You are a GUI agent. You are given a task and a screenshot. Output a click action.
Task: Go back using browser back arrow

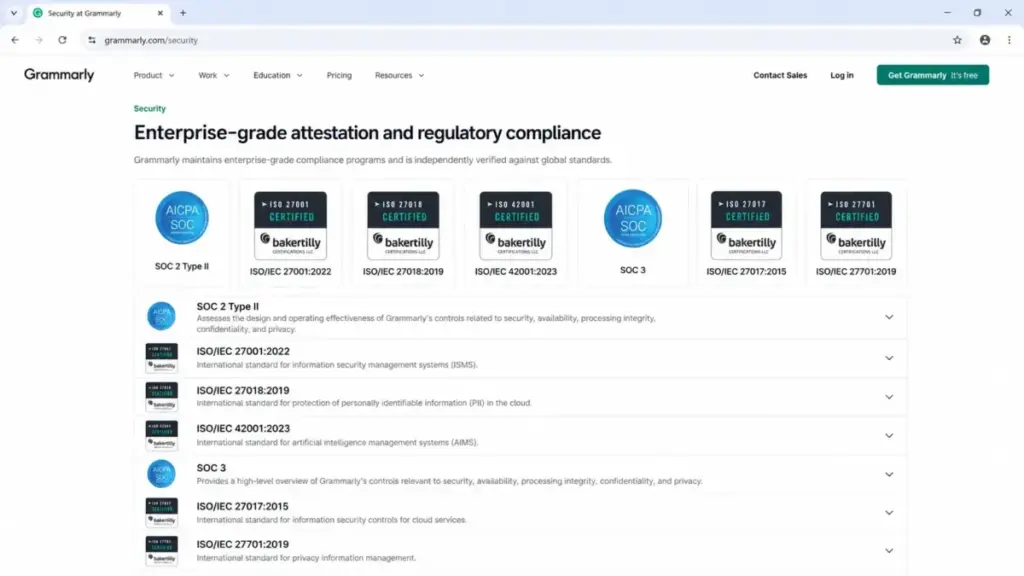[15, 40]
